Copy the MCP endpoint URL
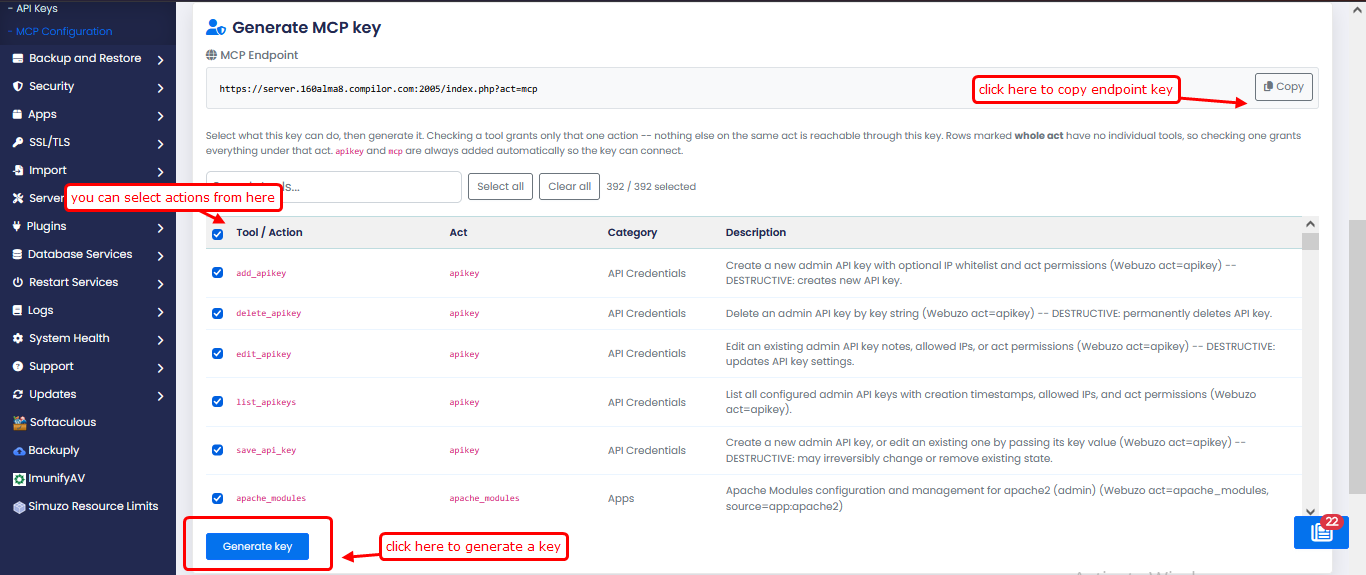Image resolution: width=1366 pixels, height=575 pixels. click(1283, 87)
